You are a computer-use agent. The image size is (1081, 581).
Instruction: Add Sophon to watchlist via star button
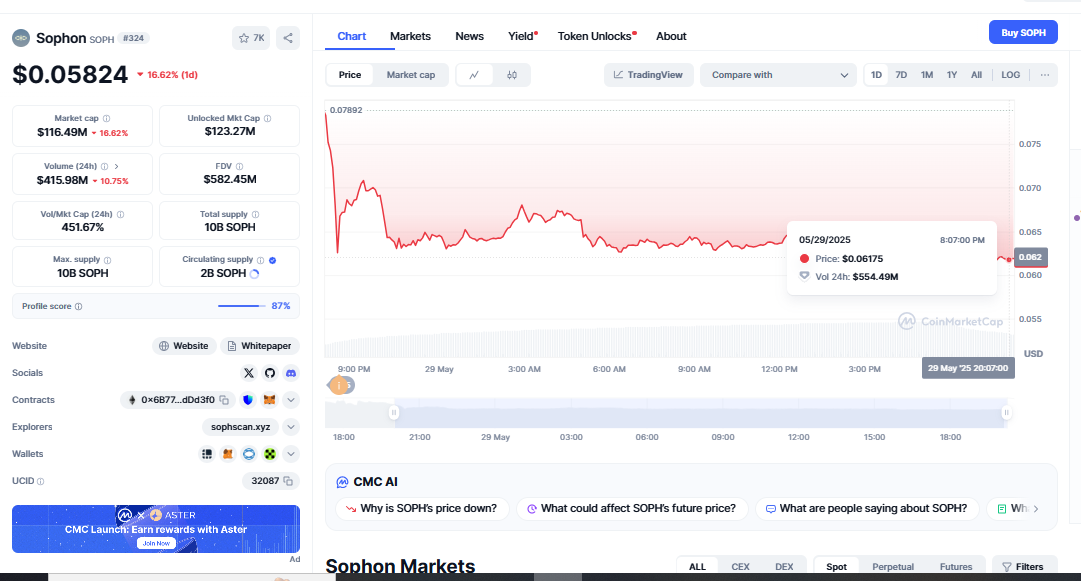[x=251, y=38]
